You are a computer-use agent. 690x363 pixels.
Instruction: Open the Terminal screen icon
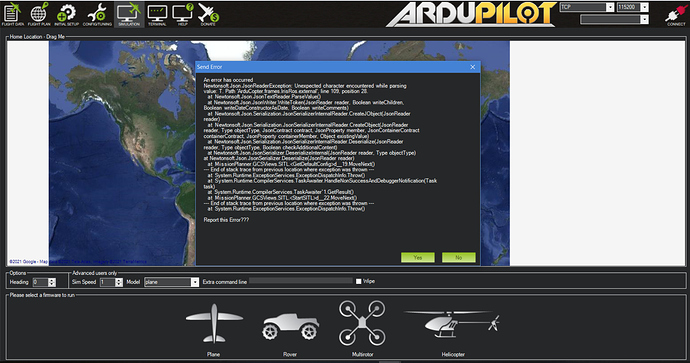[157, 14]
